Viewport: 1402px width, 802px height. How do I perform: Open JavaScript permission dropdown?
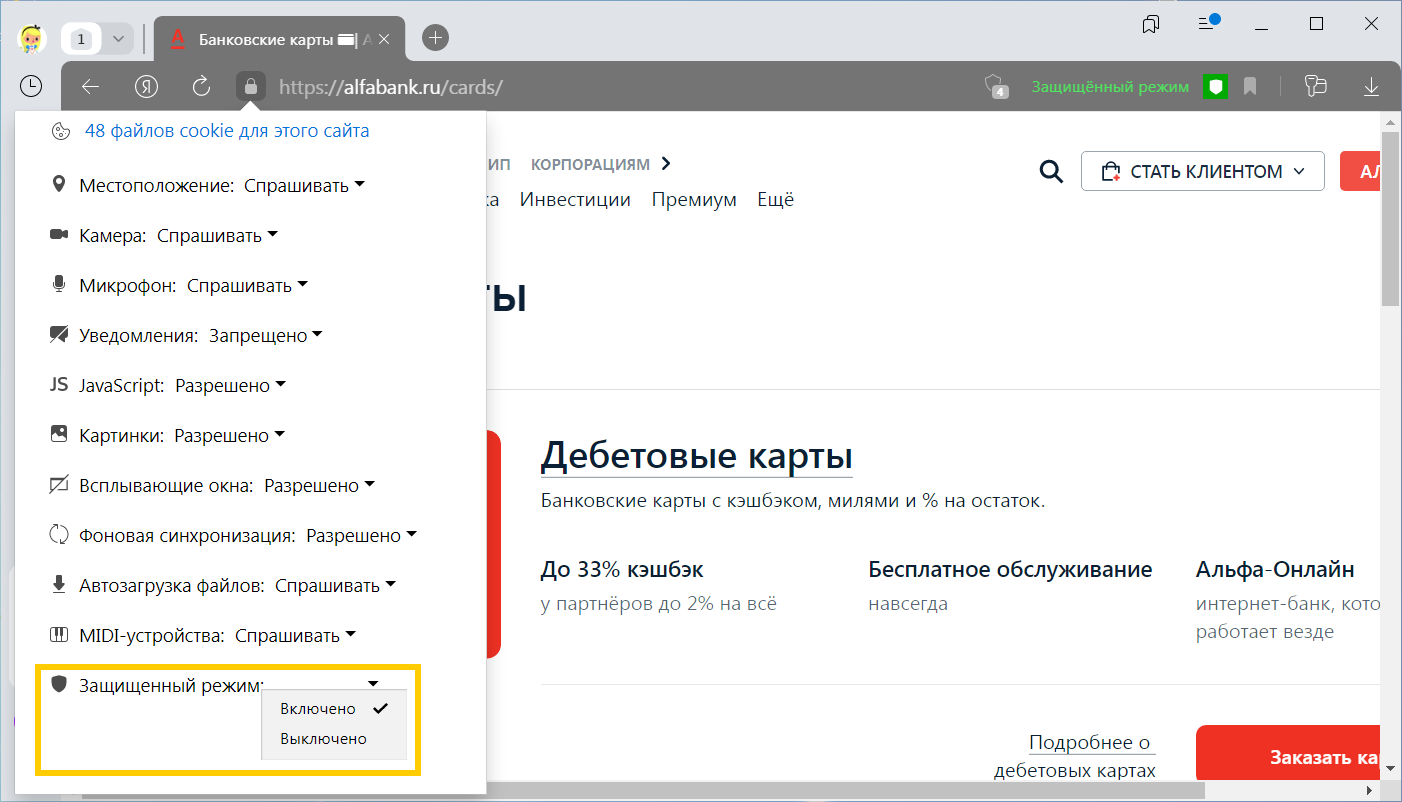point(230,385)
